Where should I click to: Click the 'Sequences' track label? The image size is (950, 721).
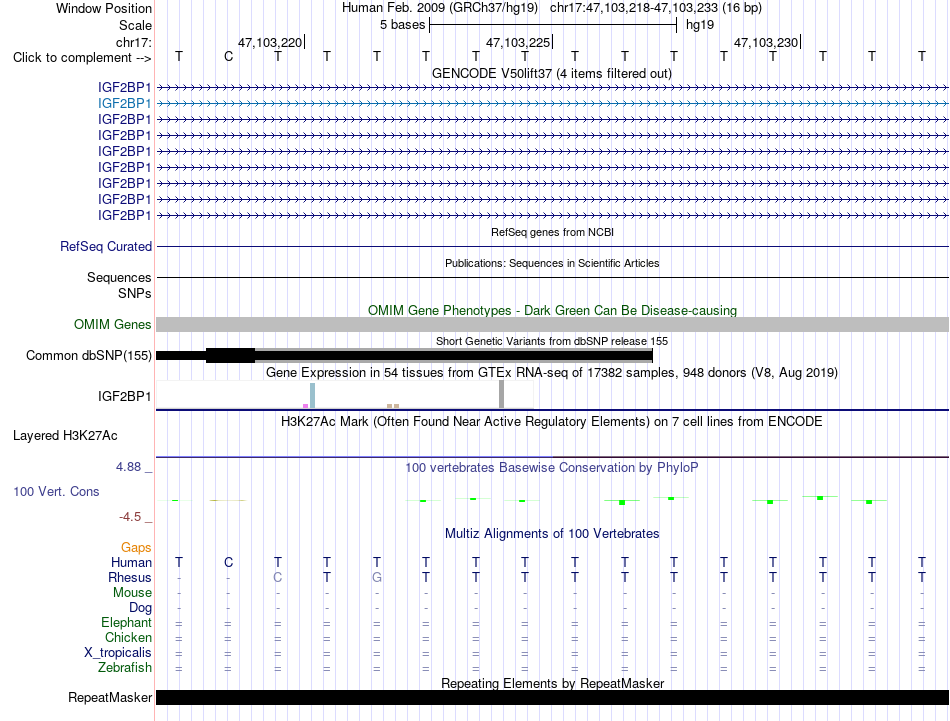[x=119, y=277]
